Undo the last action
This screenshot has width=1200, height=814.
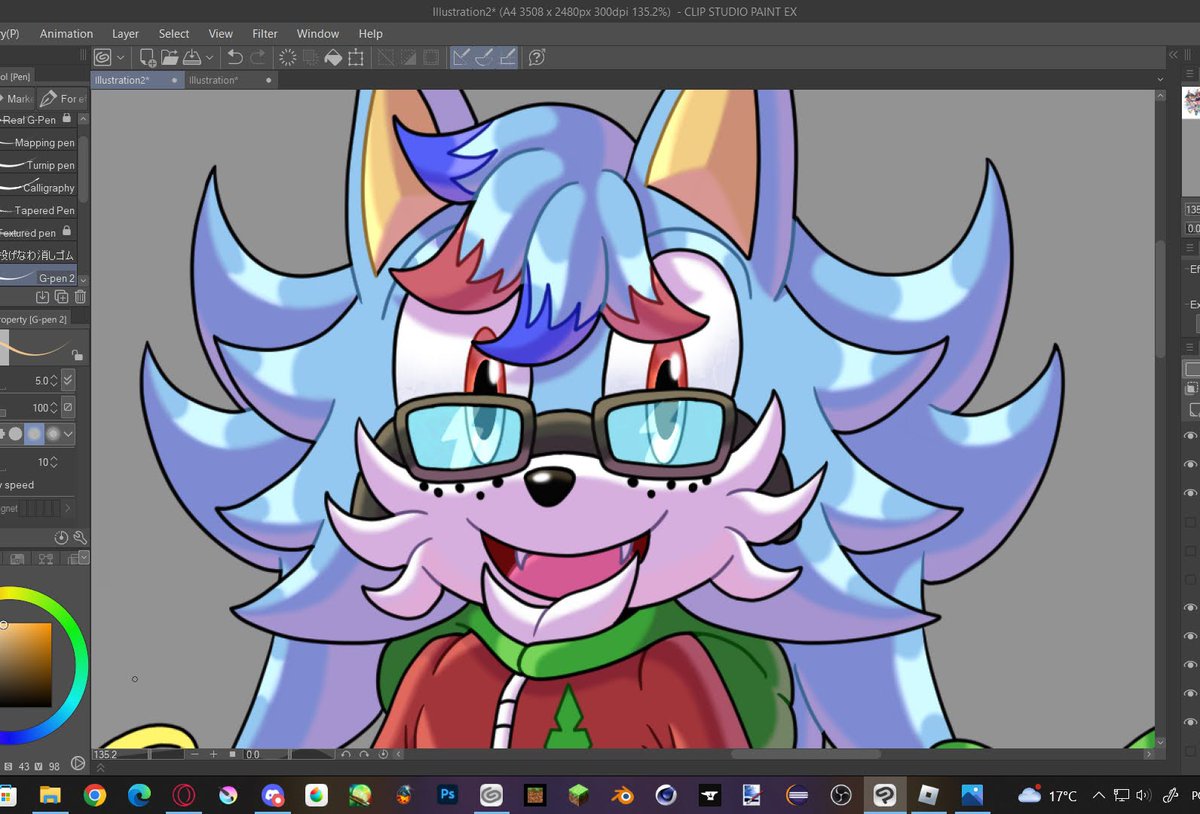(235, 58)
